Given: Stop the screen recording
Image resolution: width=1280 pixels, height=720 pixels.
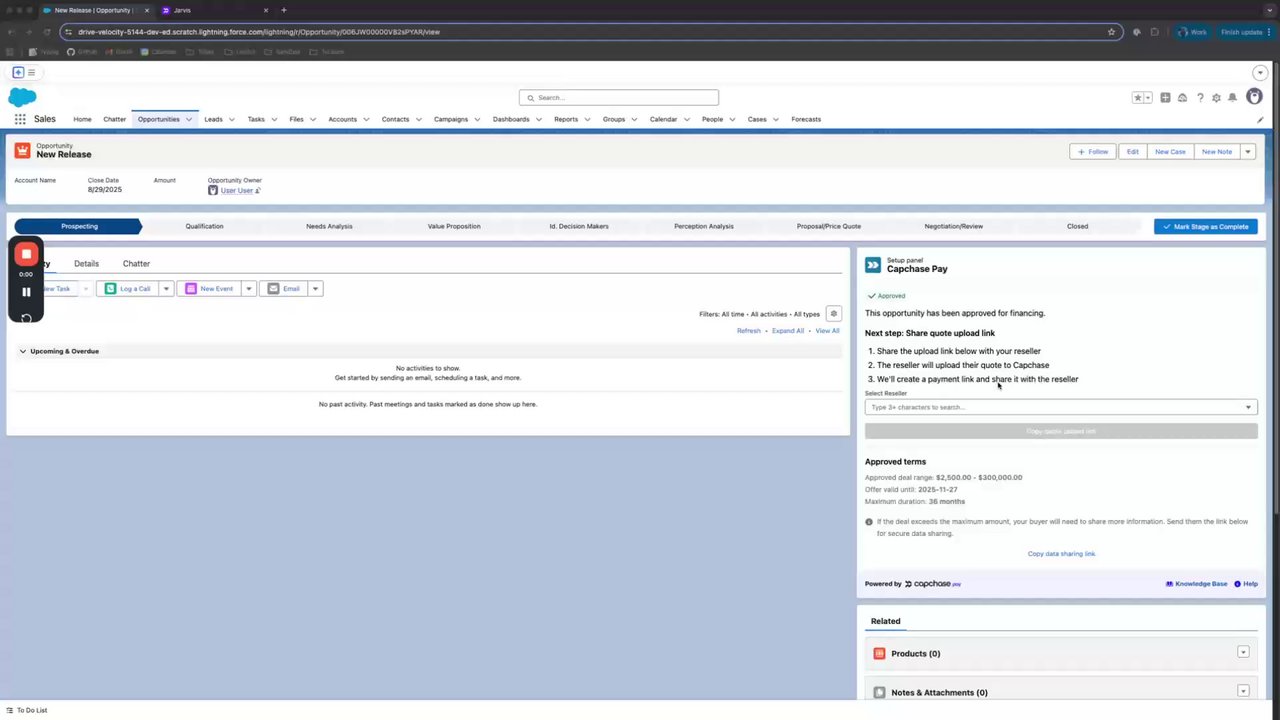Looking at the screenshot, I should point(26,254).
